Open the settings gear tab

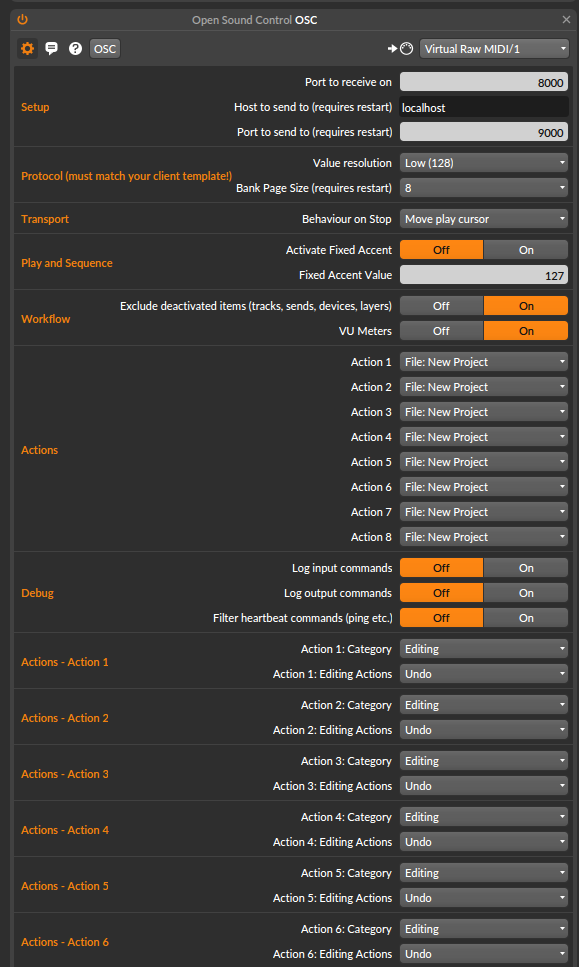pos(27,47)
